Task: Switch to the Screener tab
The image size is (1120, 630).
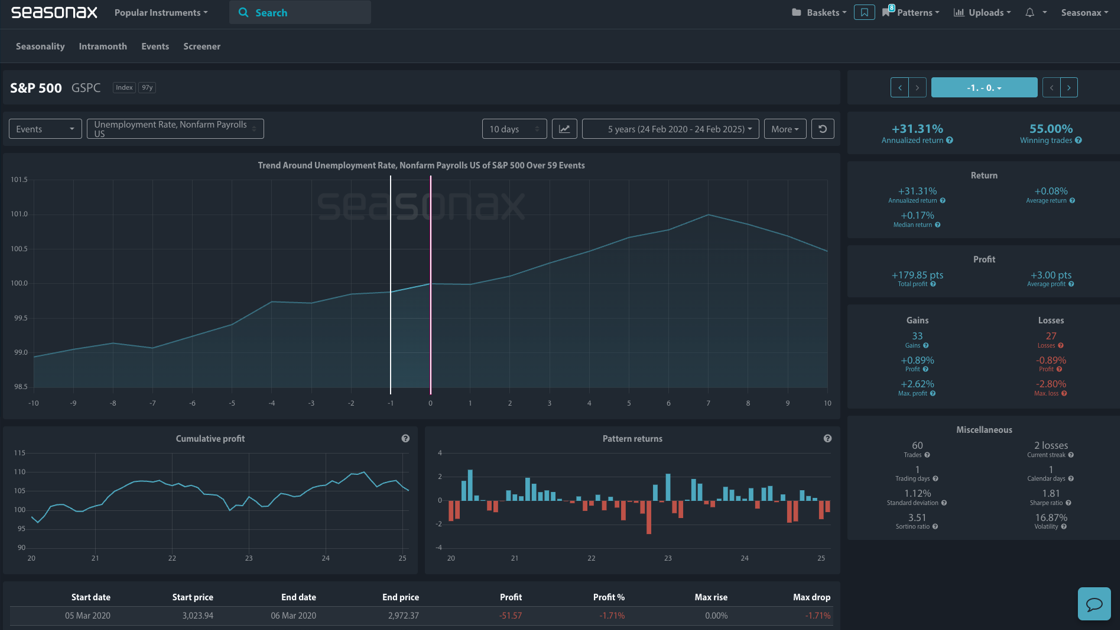Action: [x=201, y=47]
